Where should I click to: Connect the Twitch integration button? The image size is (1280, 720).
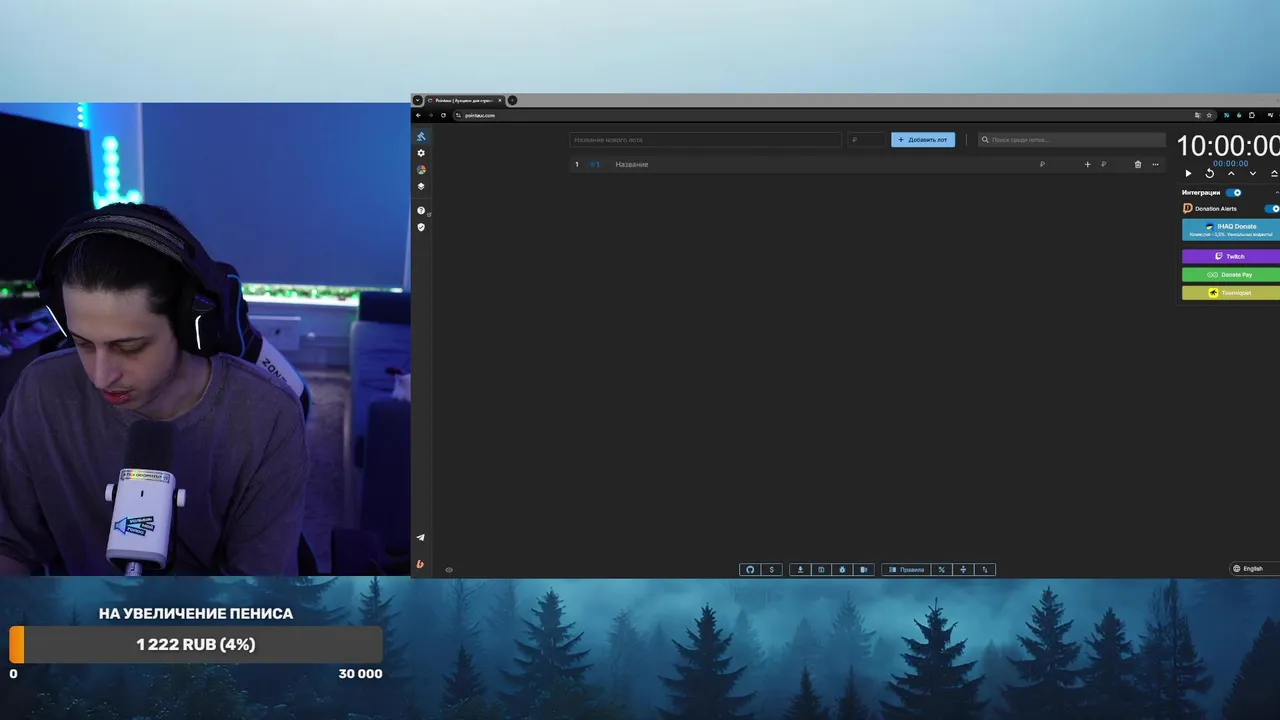1231,256
